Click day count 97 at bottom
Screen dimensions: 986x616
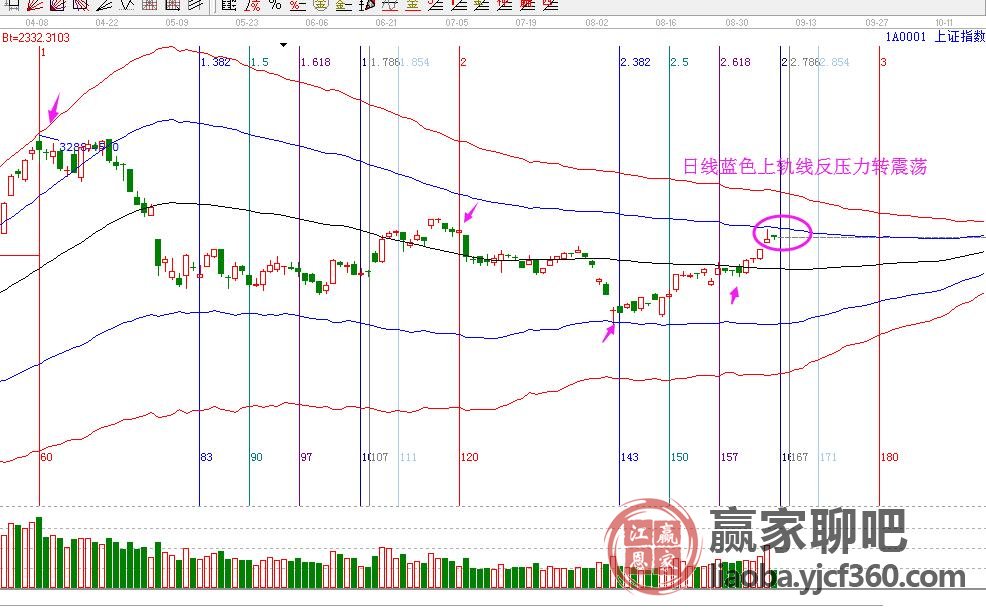(306, 457)
